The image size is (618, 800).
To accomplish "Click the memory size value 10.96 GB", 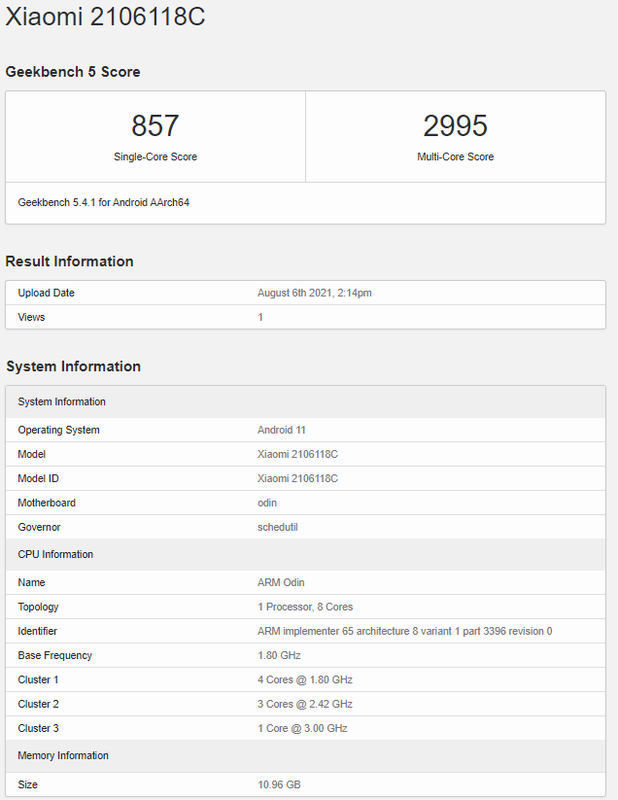I will (x=279, y=785).
